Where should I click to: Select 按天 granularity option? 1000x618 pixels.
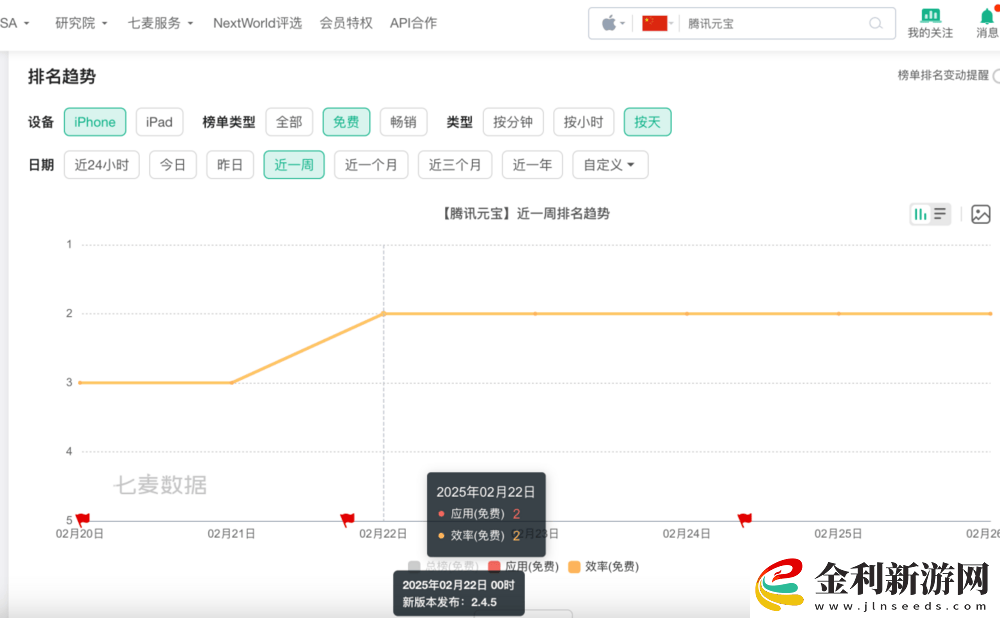coord(647,122)
